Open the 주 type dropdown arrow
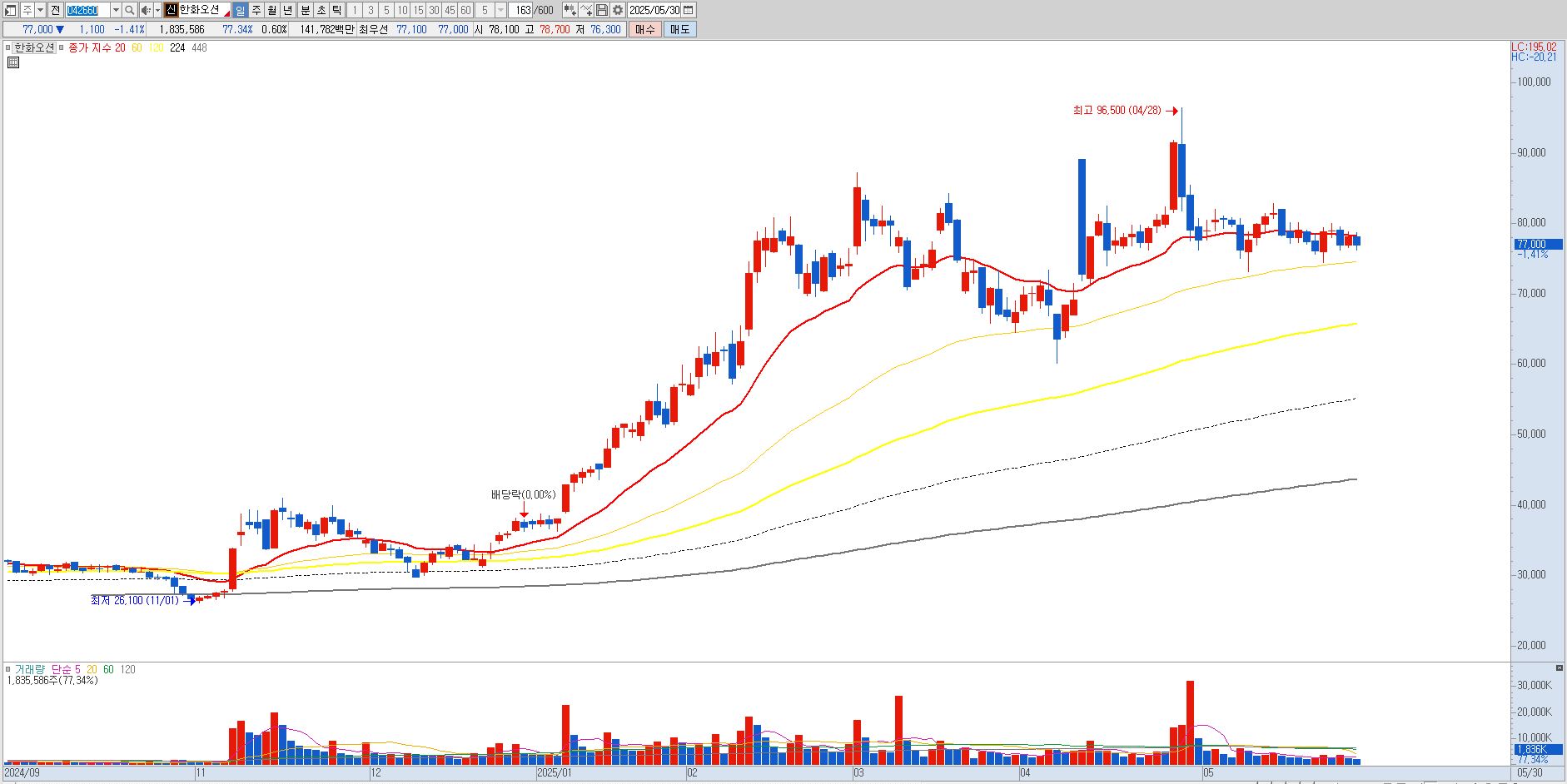The height and width of the screenshot is (784, 1567). point(40,10)
